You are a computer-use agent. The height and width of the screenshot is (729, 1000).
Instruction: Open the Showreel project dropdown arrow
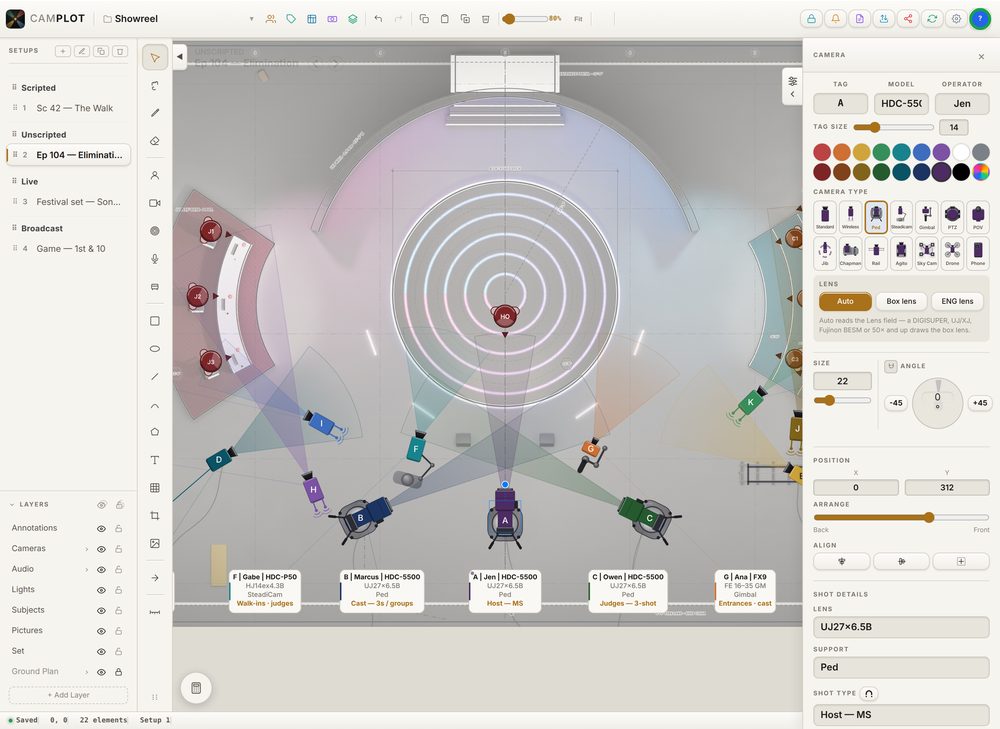(251, 19)
